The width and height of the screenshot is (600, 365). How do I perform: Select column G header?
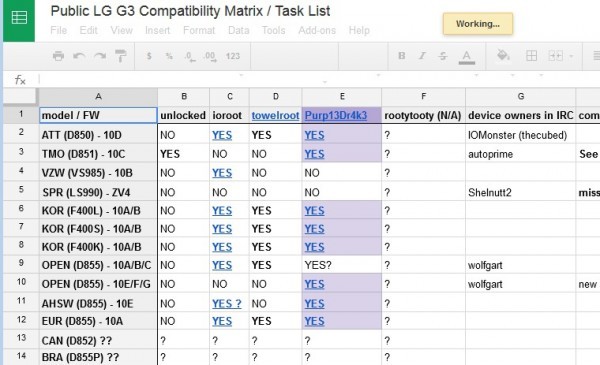(521, 96)
